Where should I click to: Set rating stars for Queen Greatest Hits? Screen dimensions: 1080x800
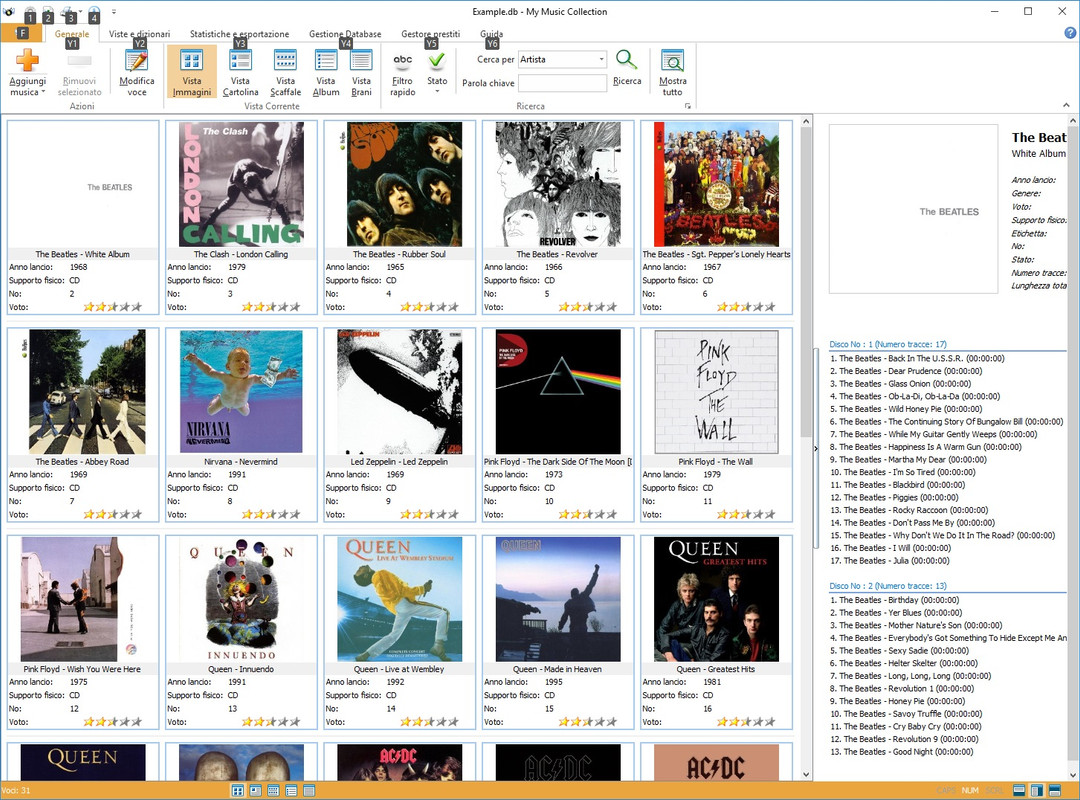(746, 722)
